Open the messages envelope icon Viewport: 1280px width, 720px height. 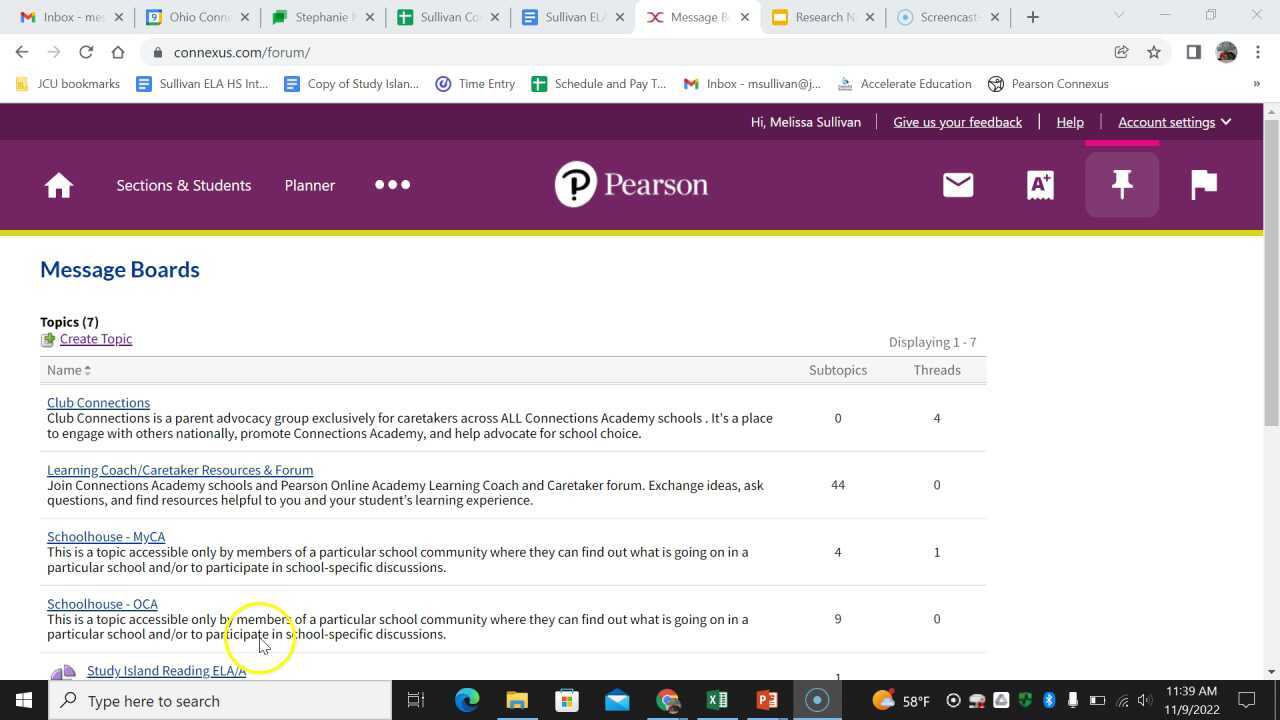957,185
